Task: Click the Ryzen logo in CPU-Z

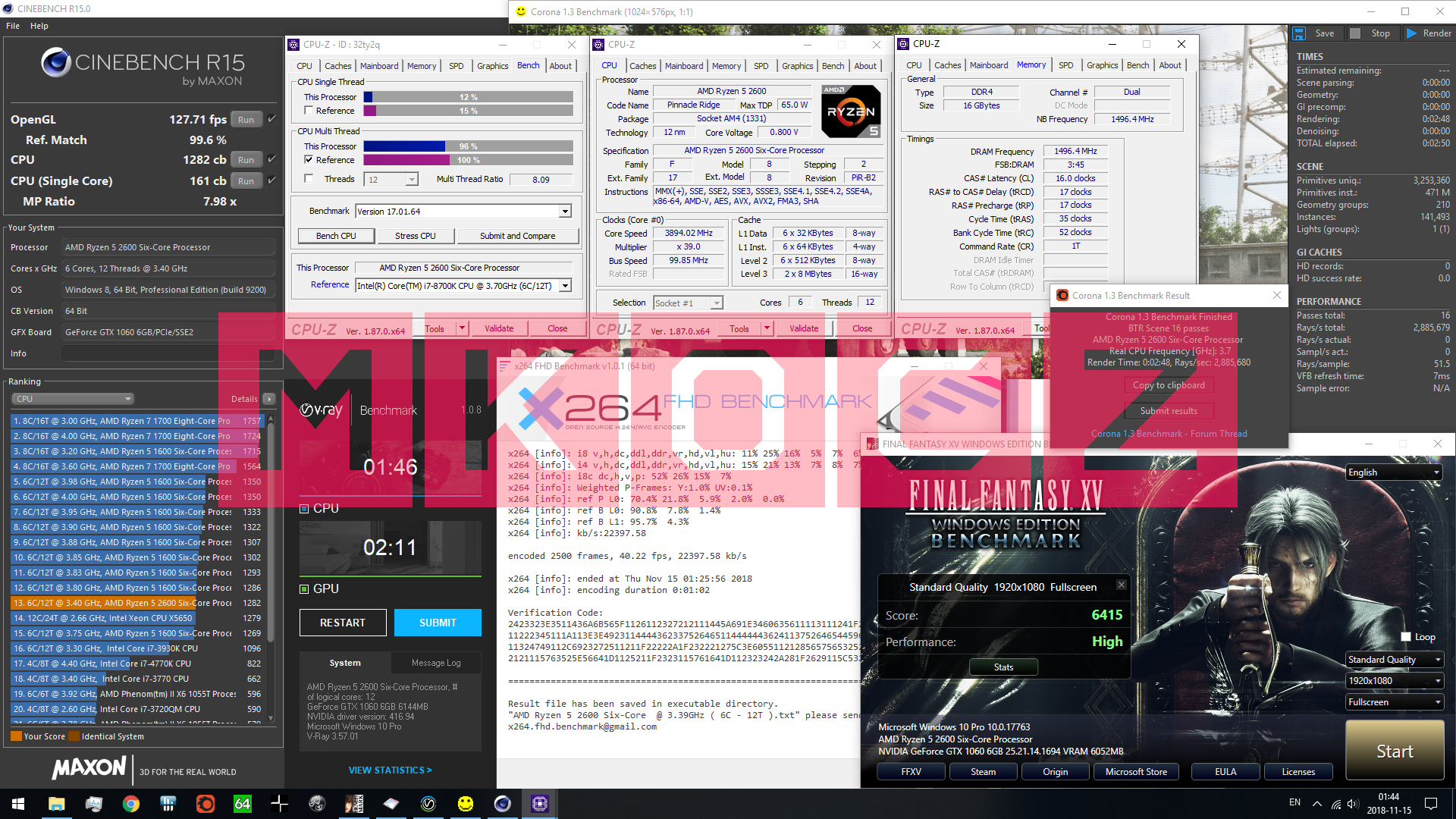Action: [x=851, y=111]
